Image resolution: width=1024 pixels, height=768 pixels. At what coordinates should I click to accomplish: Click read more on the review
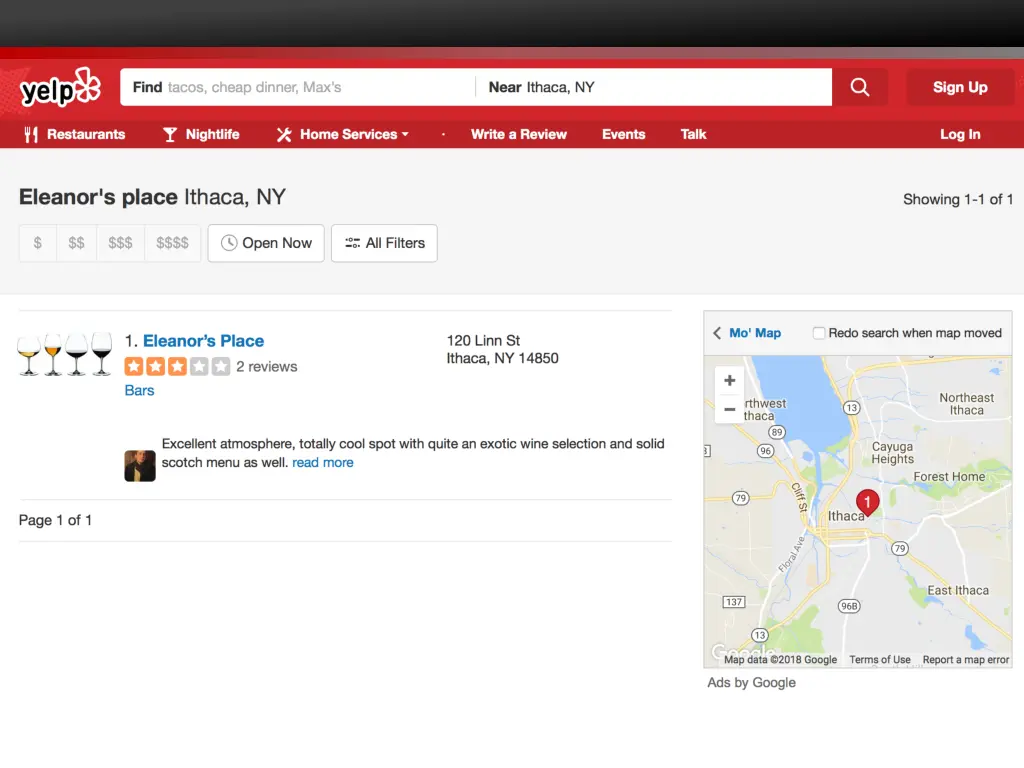(323, 462)
